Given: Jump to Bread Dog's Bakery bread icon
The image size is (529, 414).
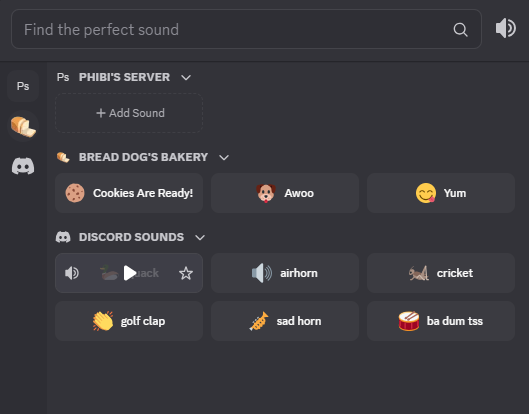Looking at the screenshot, I should [x=23, y=126].
